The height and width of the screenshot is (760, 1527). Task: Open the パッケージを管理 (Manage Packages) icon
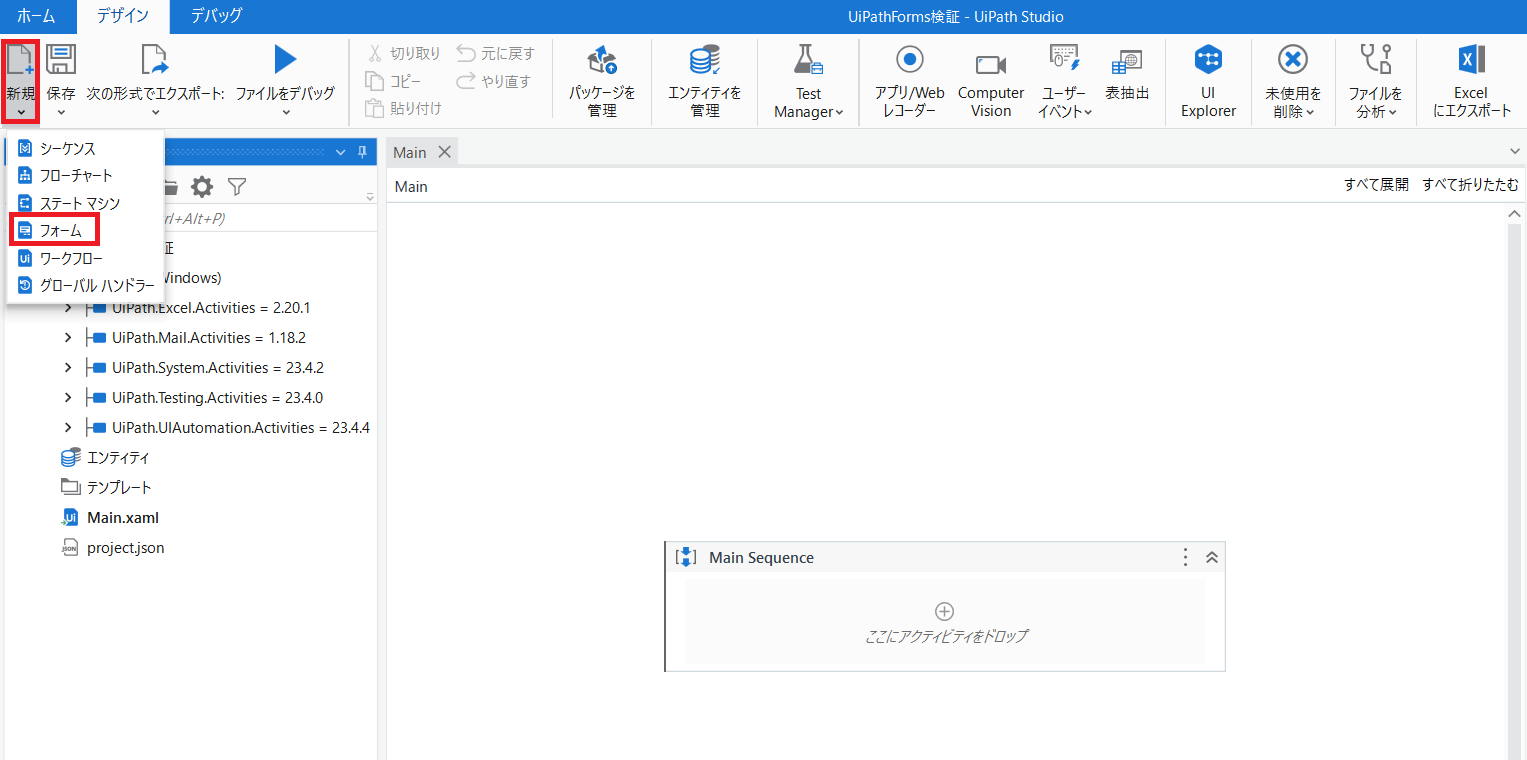pyautogui.click(x=601, y=80)
